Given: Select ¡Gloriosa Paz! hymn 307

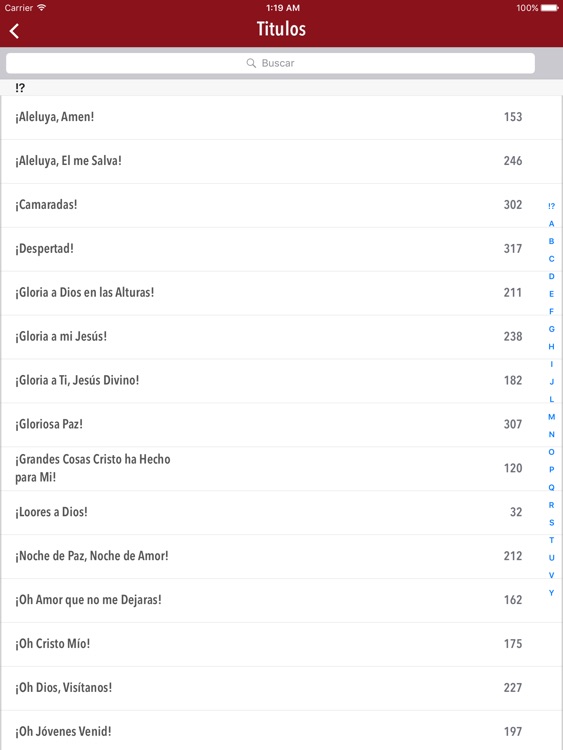Looking at the screenshot, I should 281,425.
